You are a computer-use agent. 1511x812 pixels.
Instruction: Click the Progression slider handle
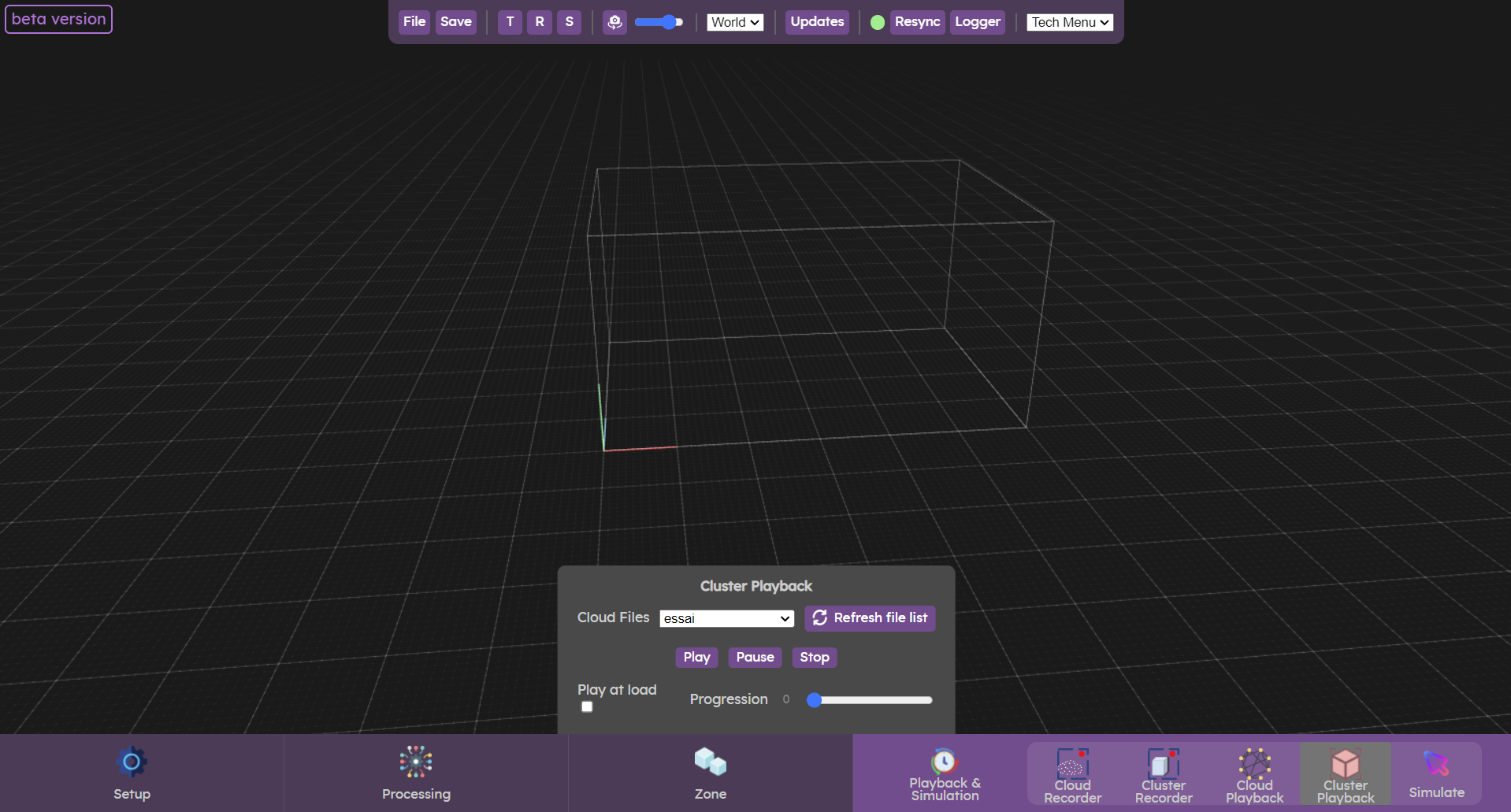(x=815, y=699)
